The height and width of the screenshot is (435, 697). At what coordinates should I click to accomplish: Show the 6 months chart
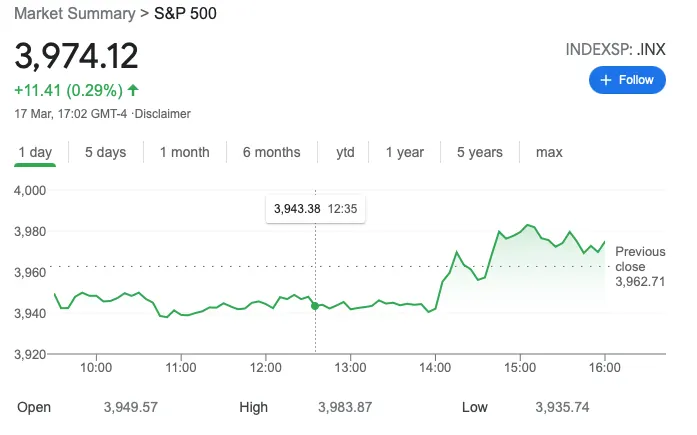coord(271,152)
